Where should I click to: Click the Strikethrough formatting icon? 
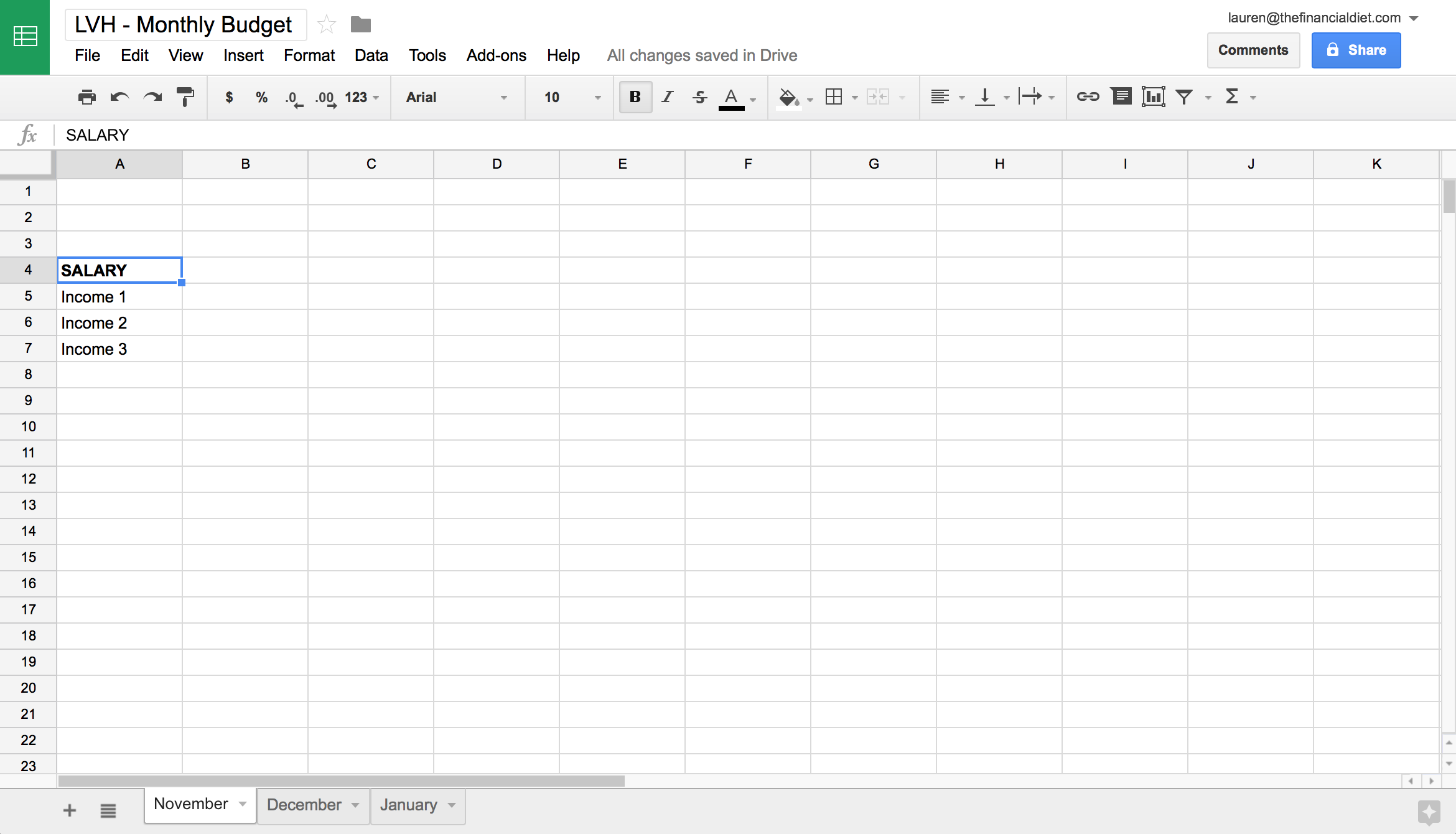pos(699,97)
